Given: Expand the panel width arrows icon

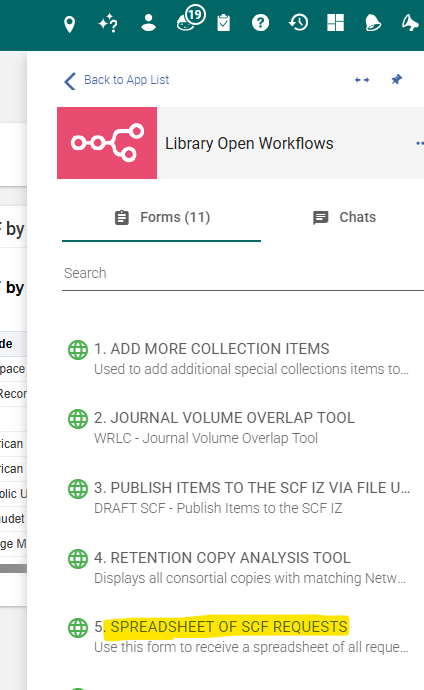Looking at the screenshot, I should (362, 80).
